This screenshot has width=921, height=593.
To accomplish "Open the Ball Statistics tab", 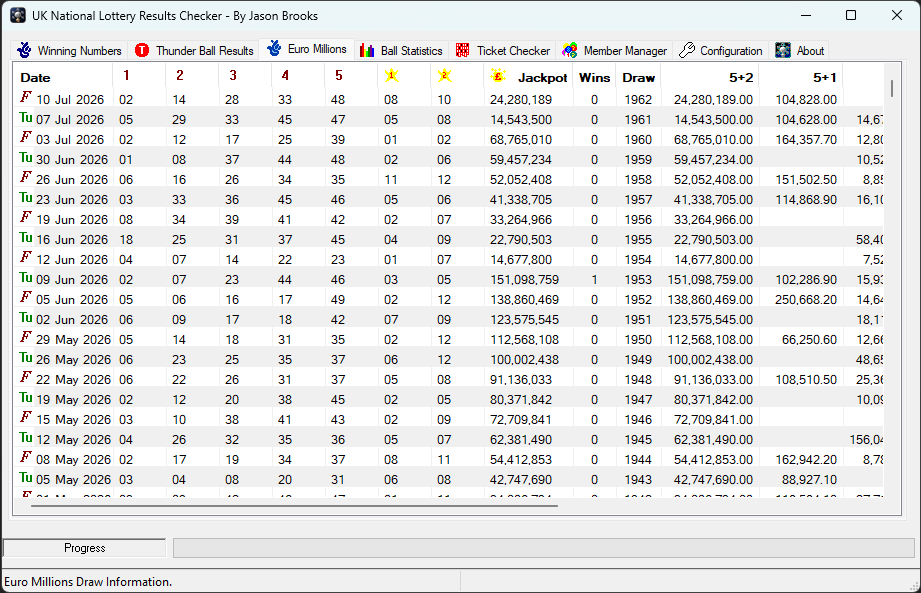I will coord(401,50).
